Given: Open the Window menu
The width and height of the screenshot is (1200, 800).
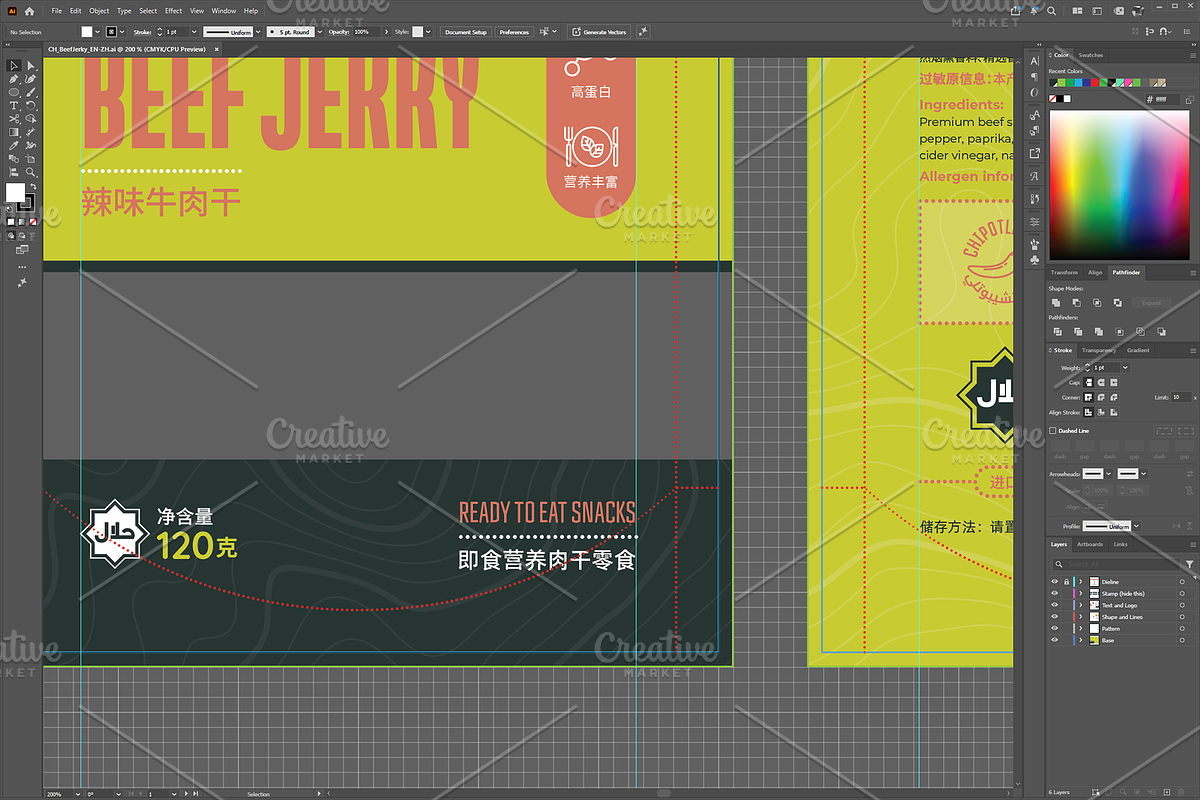Looking at the screenshot, I should click(x=224, y=11).
